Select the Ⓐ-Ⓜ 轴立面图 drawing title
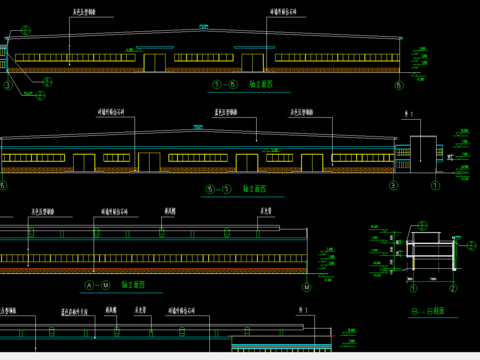 [115, 285]
